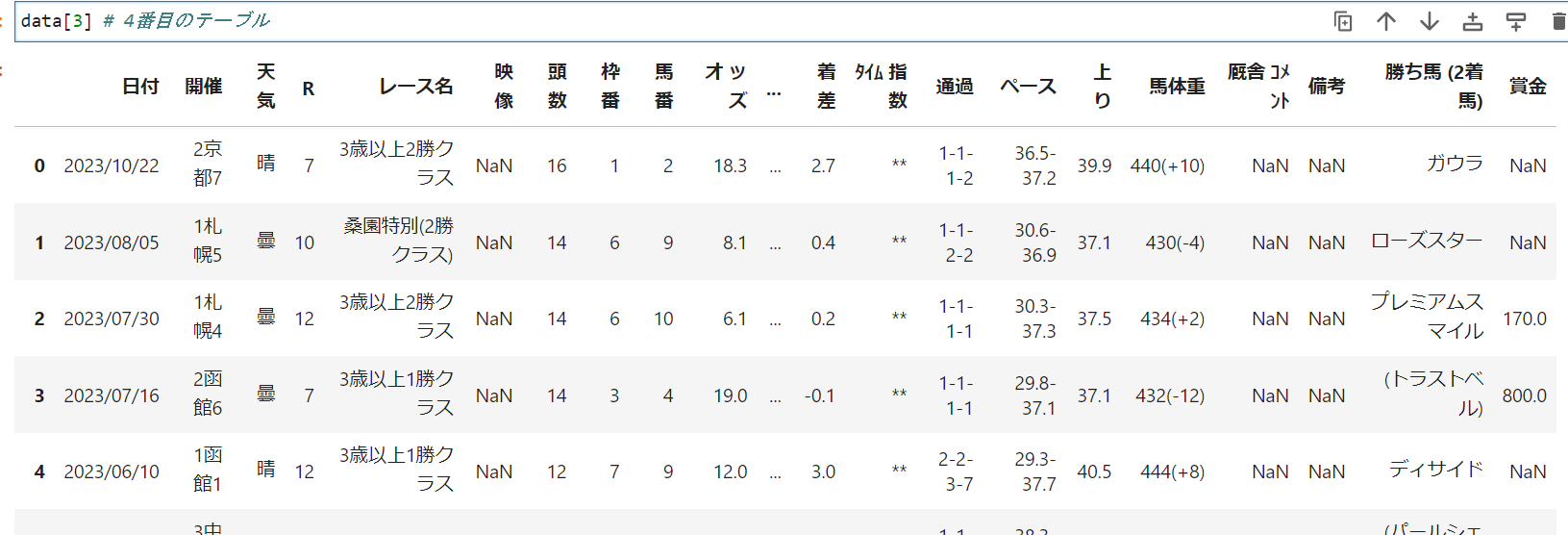Click the 日付 column header
Viewport: 1568px width, 535px height.
tap(140, 87)
